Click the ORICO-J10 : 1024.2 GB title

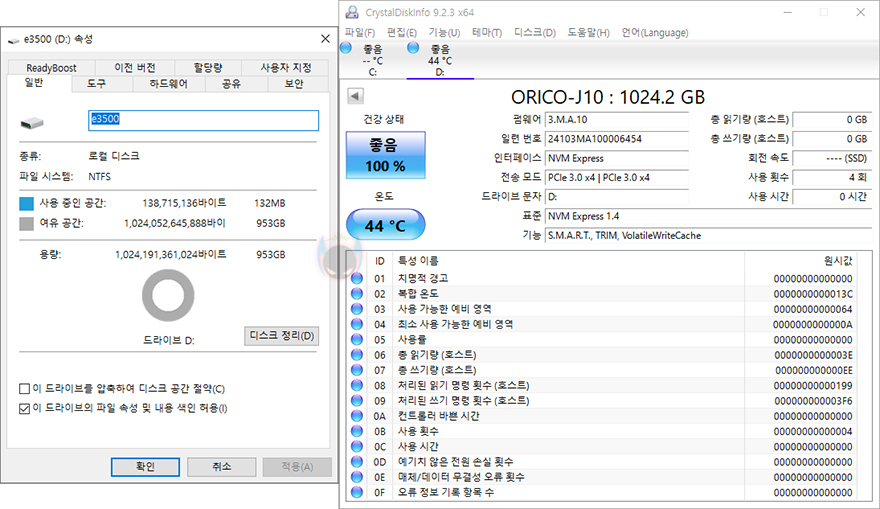click(608, 97)
